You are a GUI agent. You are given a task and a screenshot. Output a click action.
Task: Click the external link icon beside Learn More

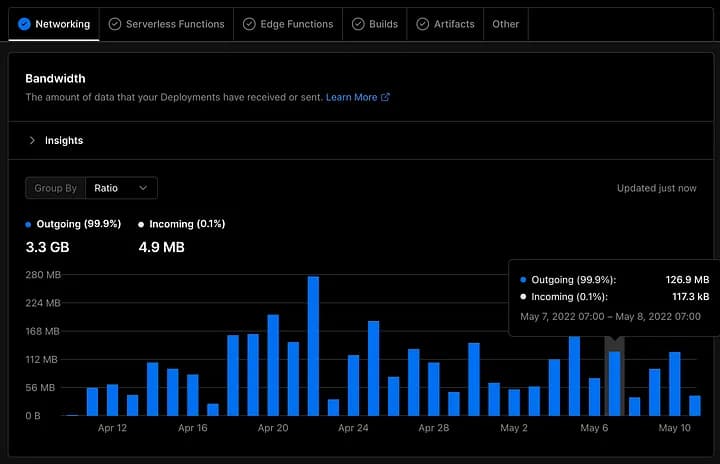(x=385, y=97)
